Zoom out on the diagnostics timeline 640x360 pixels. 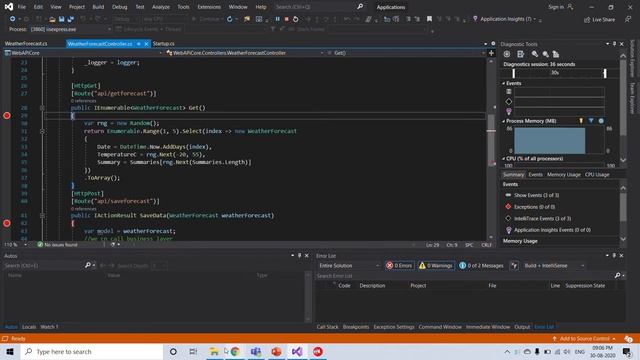pos(545,54)
